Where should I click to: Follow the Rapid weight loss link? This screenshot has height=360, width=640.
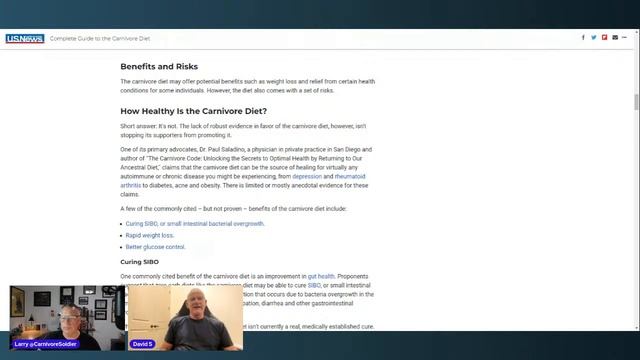(149, 236)
